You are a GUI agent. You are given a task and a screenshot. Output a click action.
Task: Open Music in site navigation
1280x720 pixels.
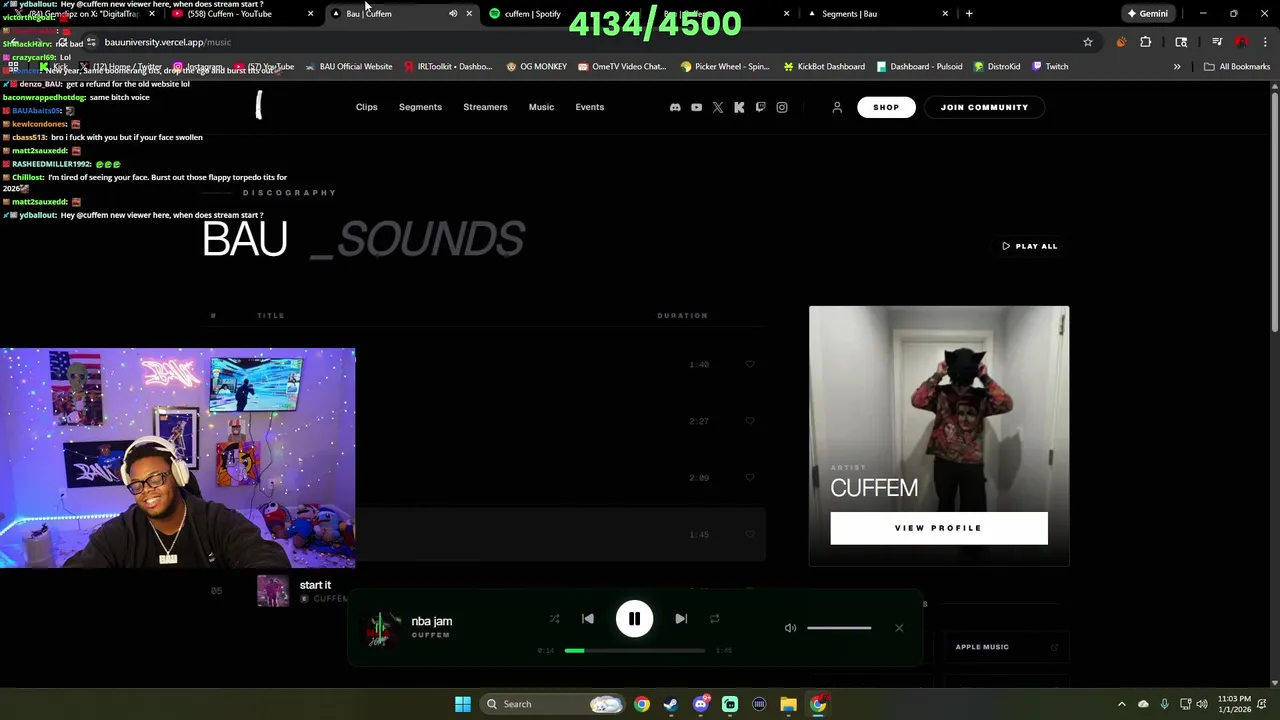[x=541, y=107]
